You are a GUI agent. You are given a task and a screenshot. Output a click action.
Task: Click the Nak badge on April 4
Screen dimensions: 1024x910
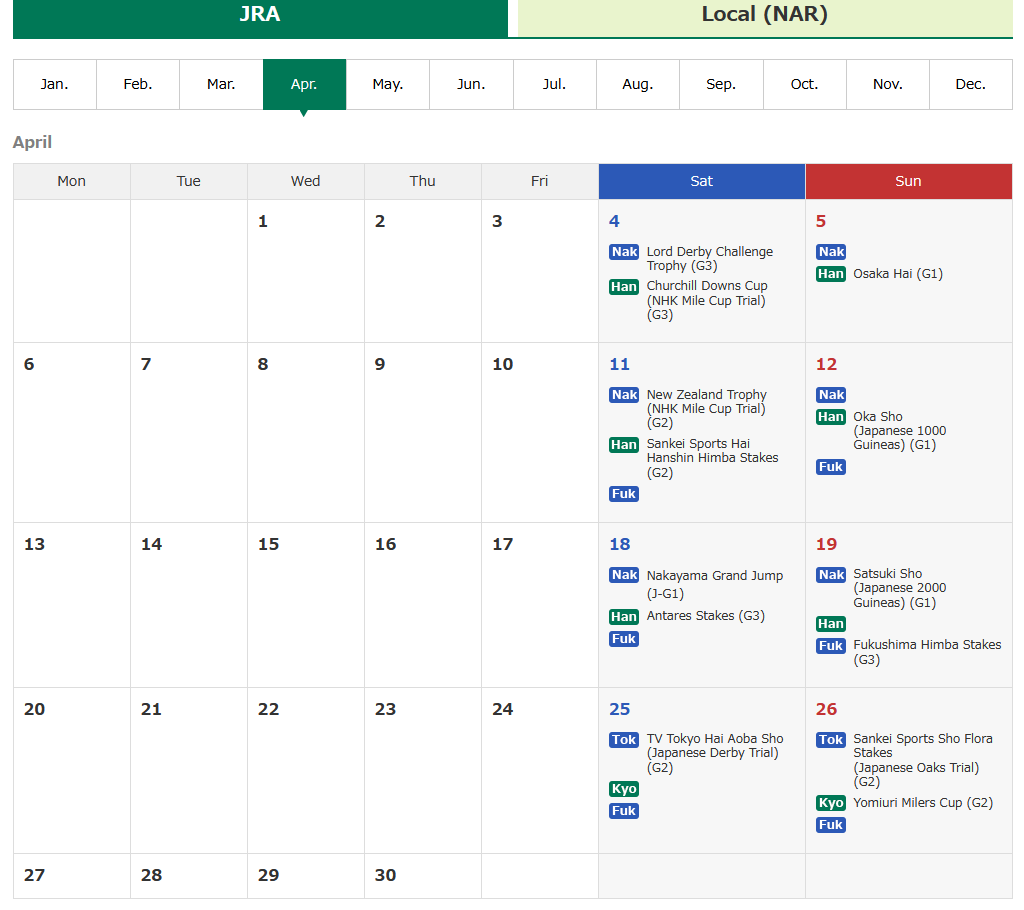(x=624, y=252)
